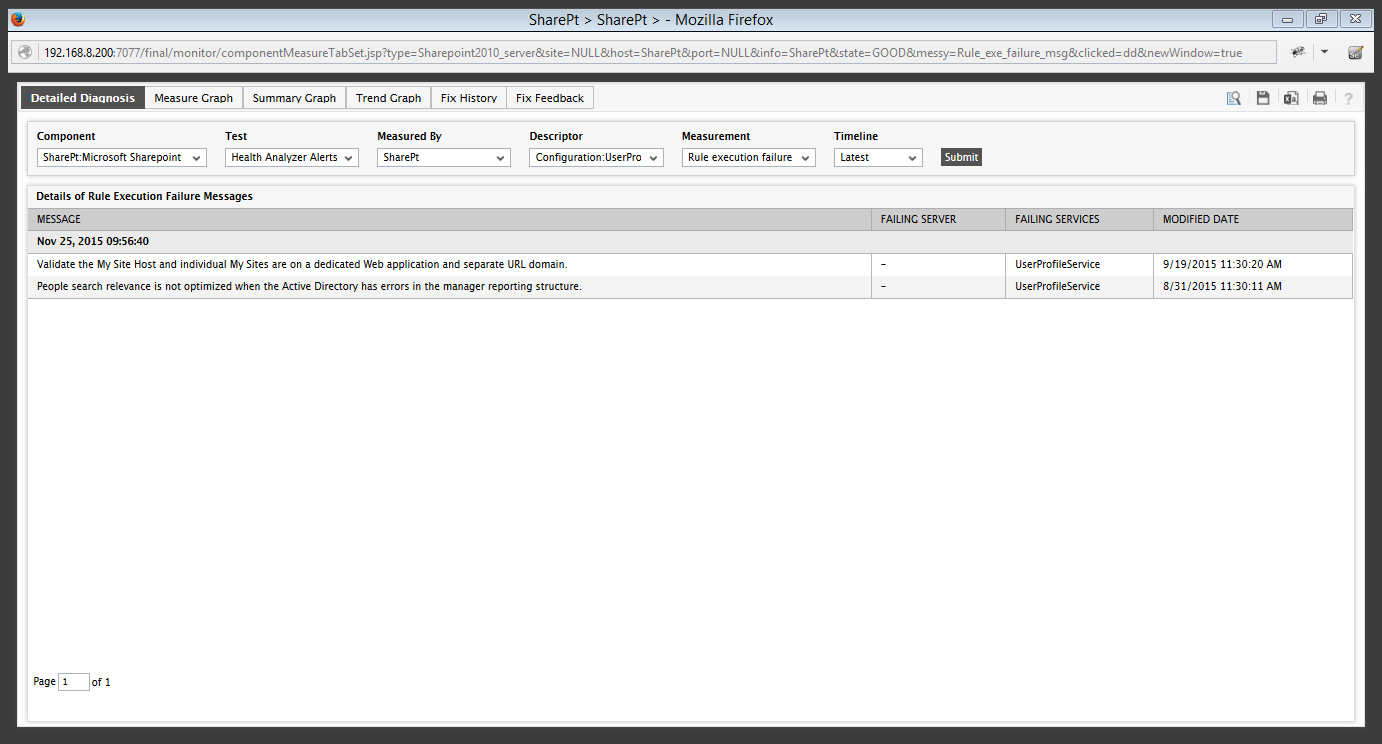Click the FAILING SERVER column header
The width and height of the screenshot is (1382, 744).
[938, 219]
